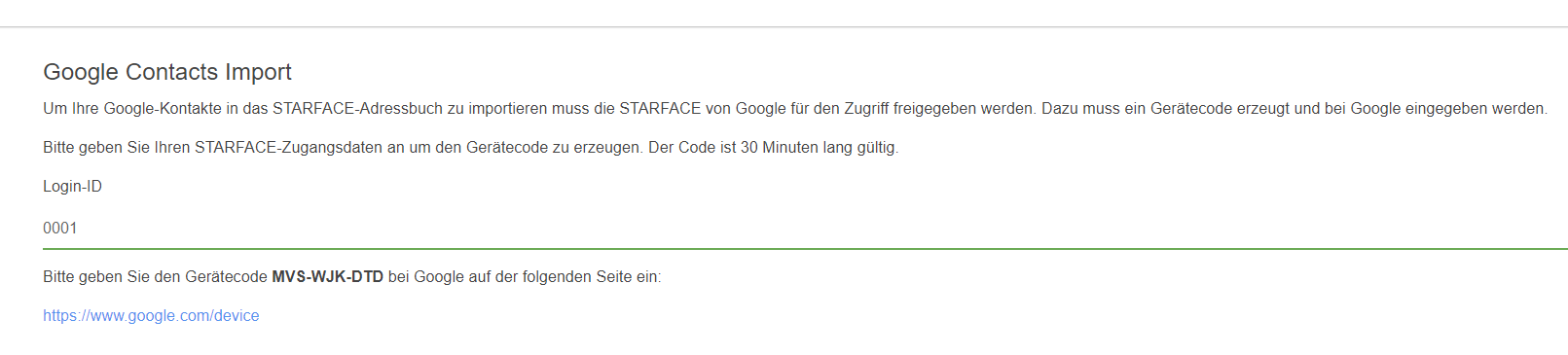Click the text 'bei Google auf der folgenden Seite ein'
This screenshot has height=355, width=1568.
pos(524,276)
